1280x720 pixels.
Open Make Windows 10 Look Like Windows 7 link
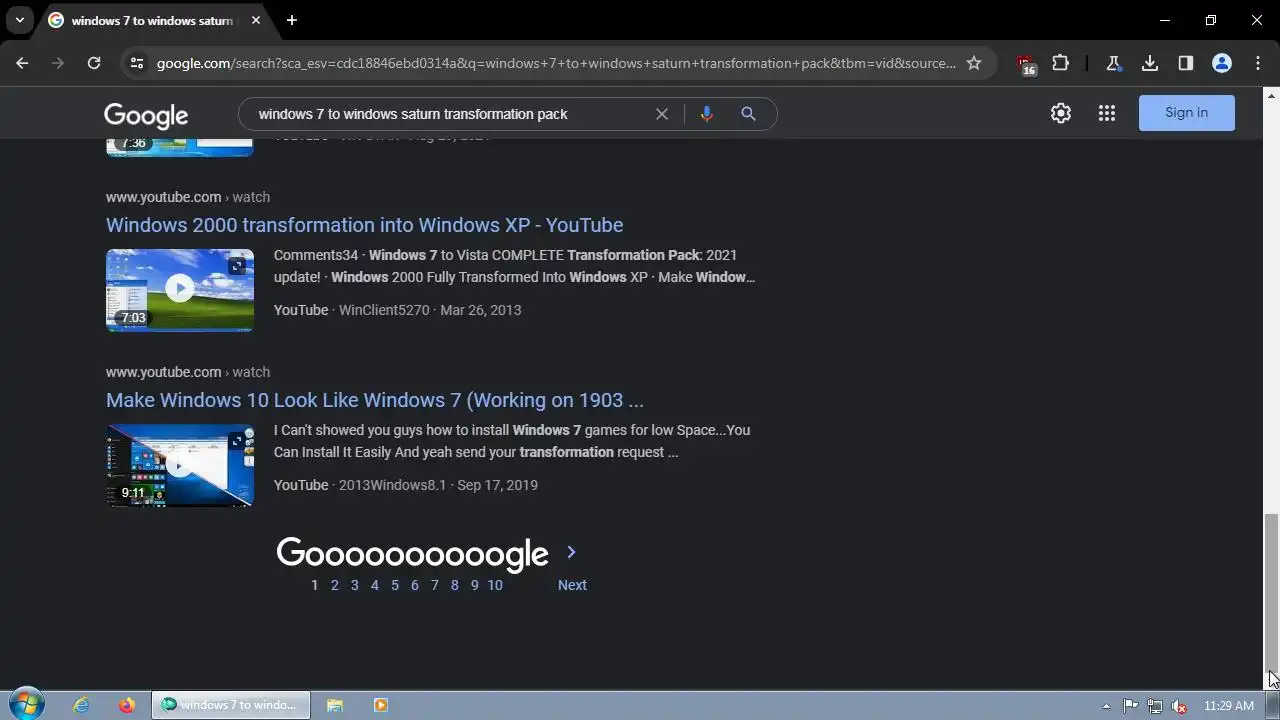coord(375,400)
